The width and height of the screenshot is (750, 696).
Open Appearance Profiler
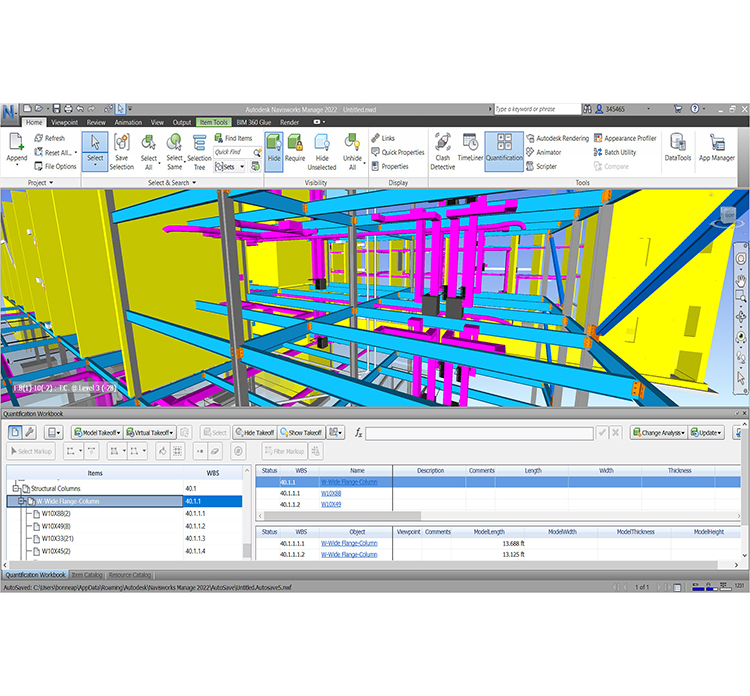click(x=625, y=138)
